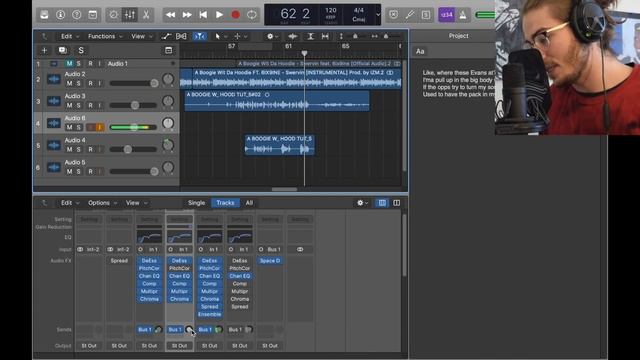Screen dimensions: 640x360
Task: Open the Tracks area View menu
Action: pos(141,36)
